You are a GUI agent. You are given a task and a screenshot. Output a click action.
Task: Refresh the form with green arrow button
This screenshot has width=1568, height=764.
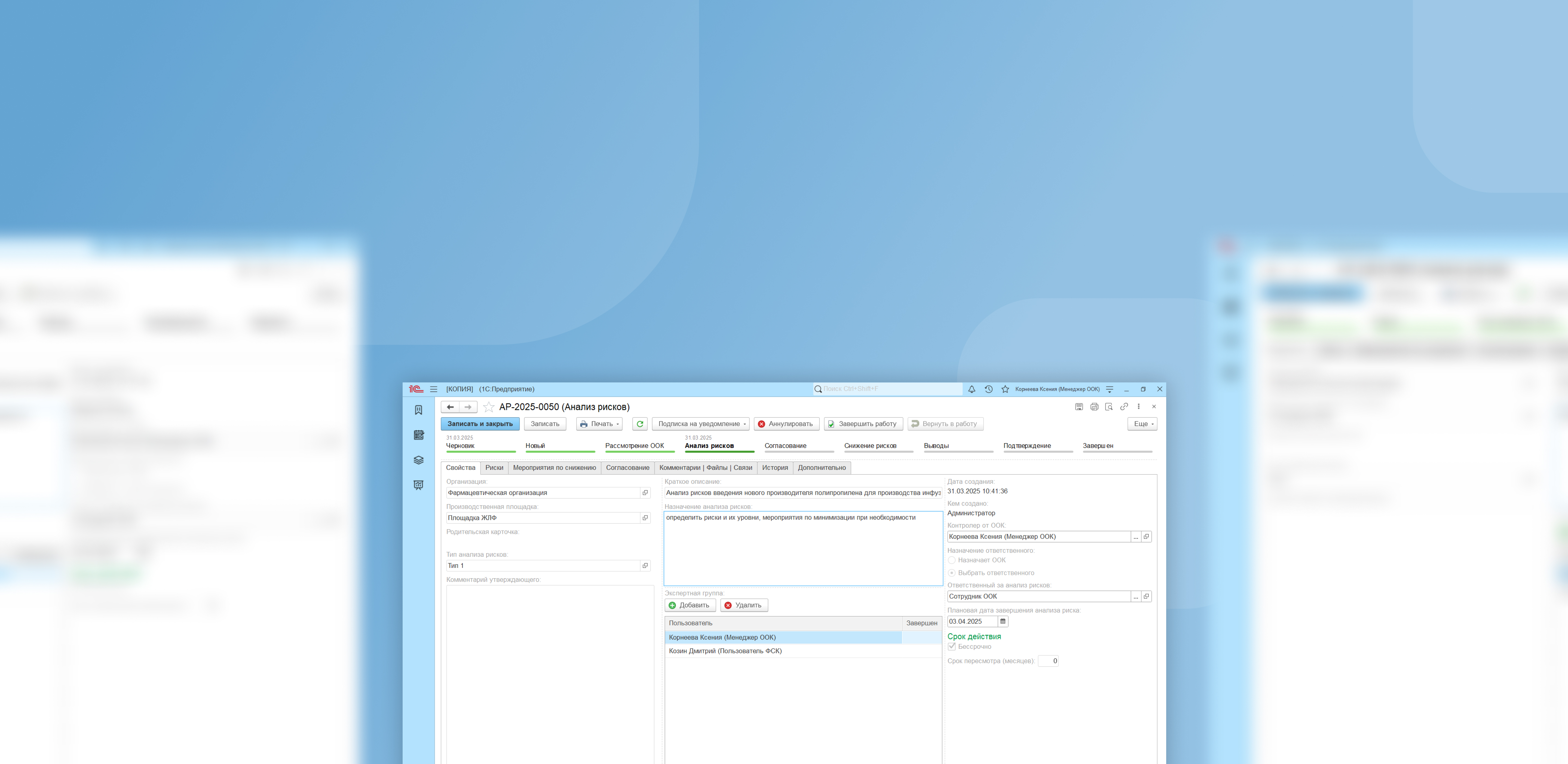tap(640, 424)
